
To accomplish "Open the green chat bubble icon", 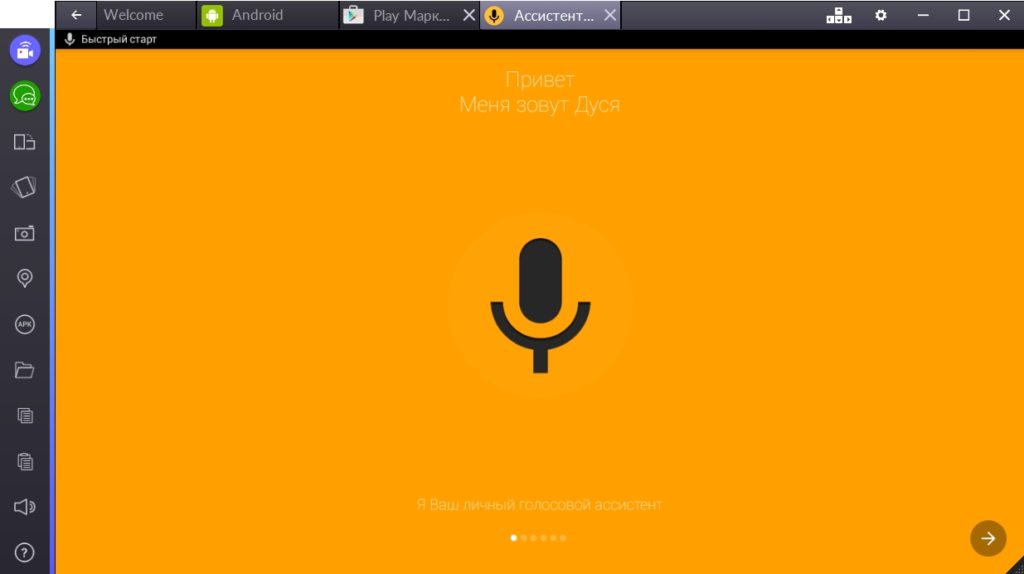I will click(25, 96).
